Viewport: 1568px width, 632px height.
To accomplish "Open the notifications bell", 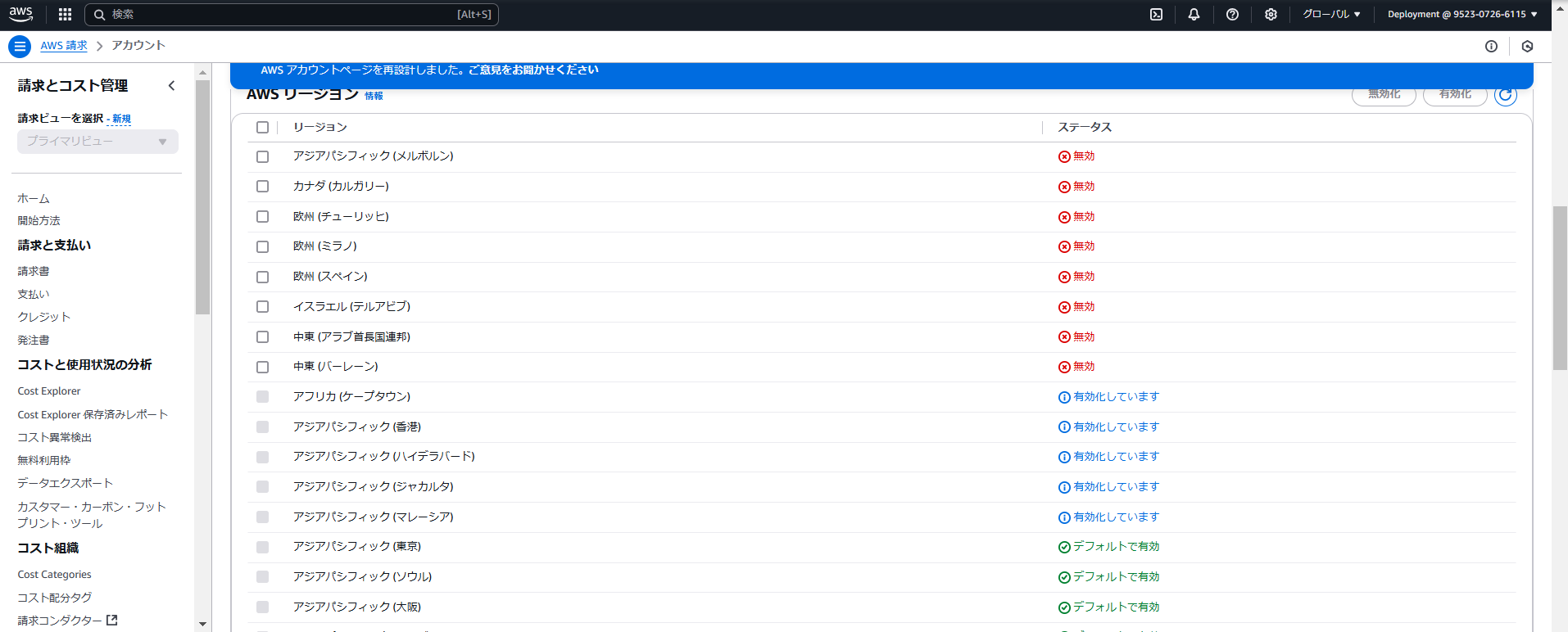I will pyautogui.click(x=1194, y=14).
